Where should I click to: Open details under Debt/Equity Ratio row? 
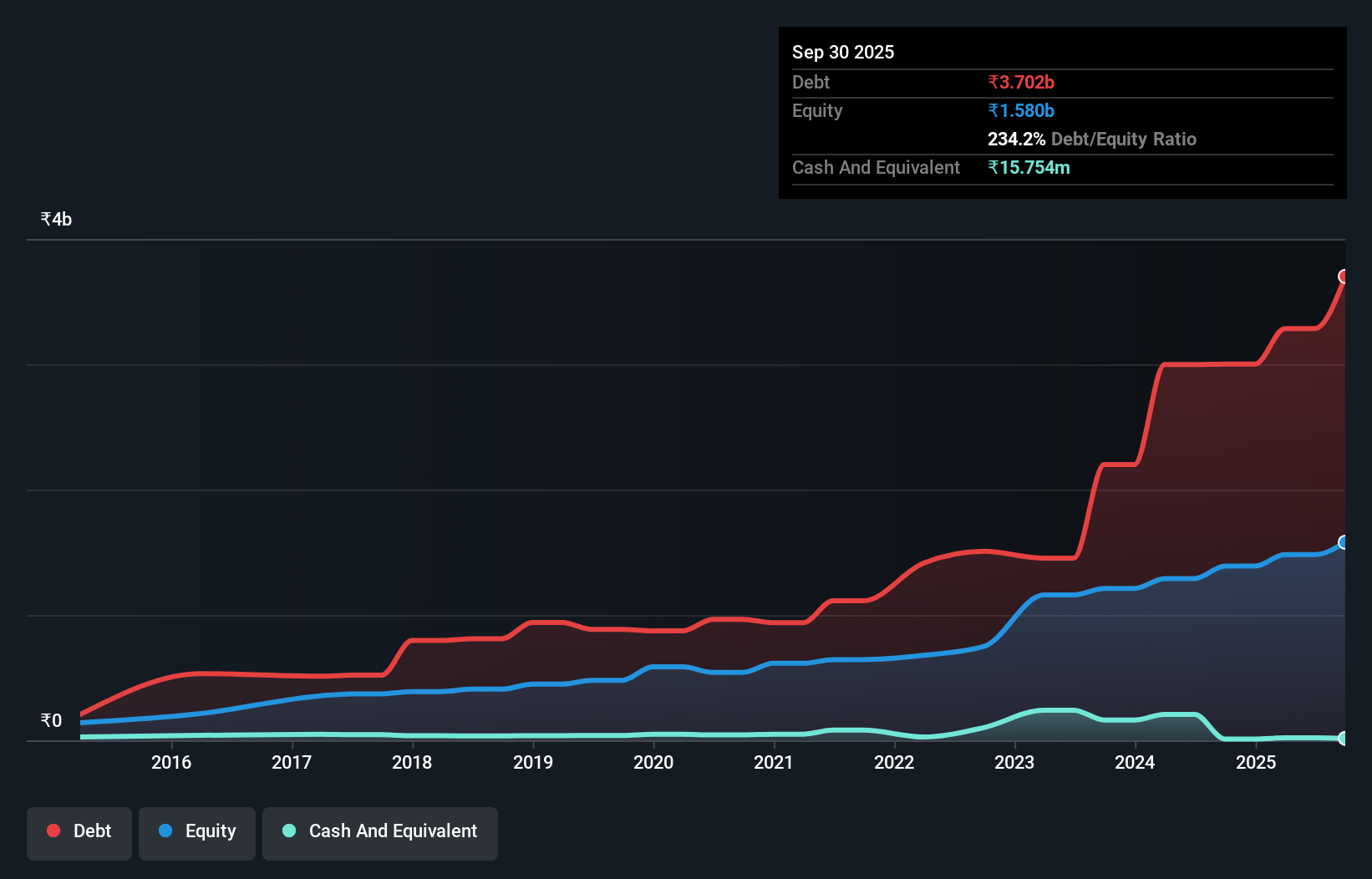coord(1092,139)
